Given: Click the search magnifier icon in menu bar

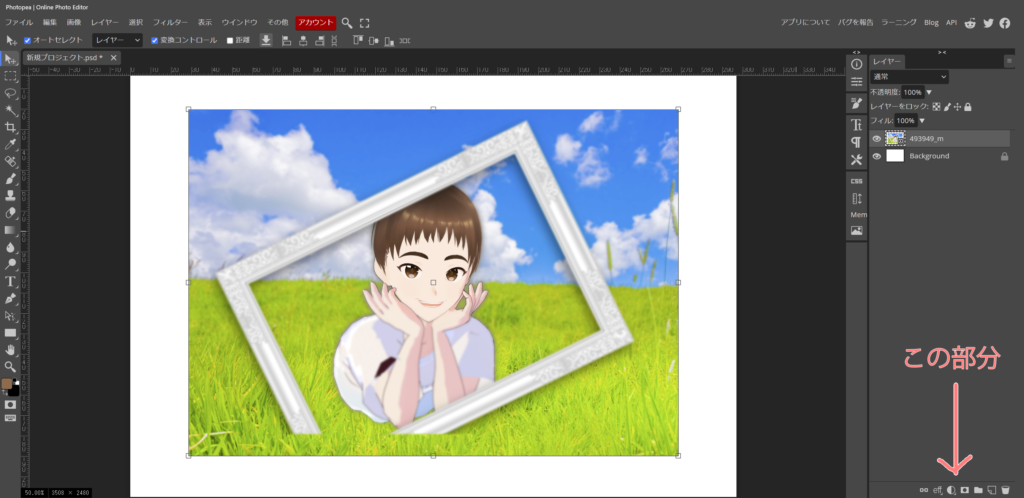Looking at the screenshot, I should click(x=347, y=22).
